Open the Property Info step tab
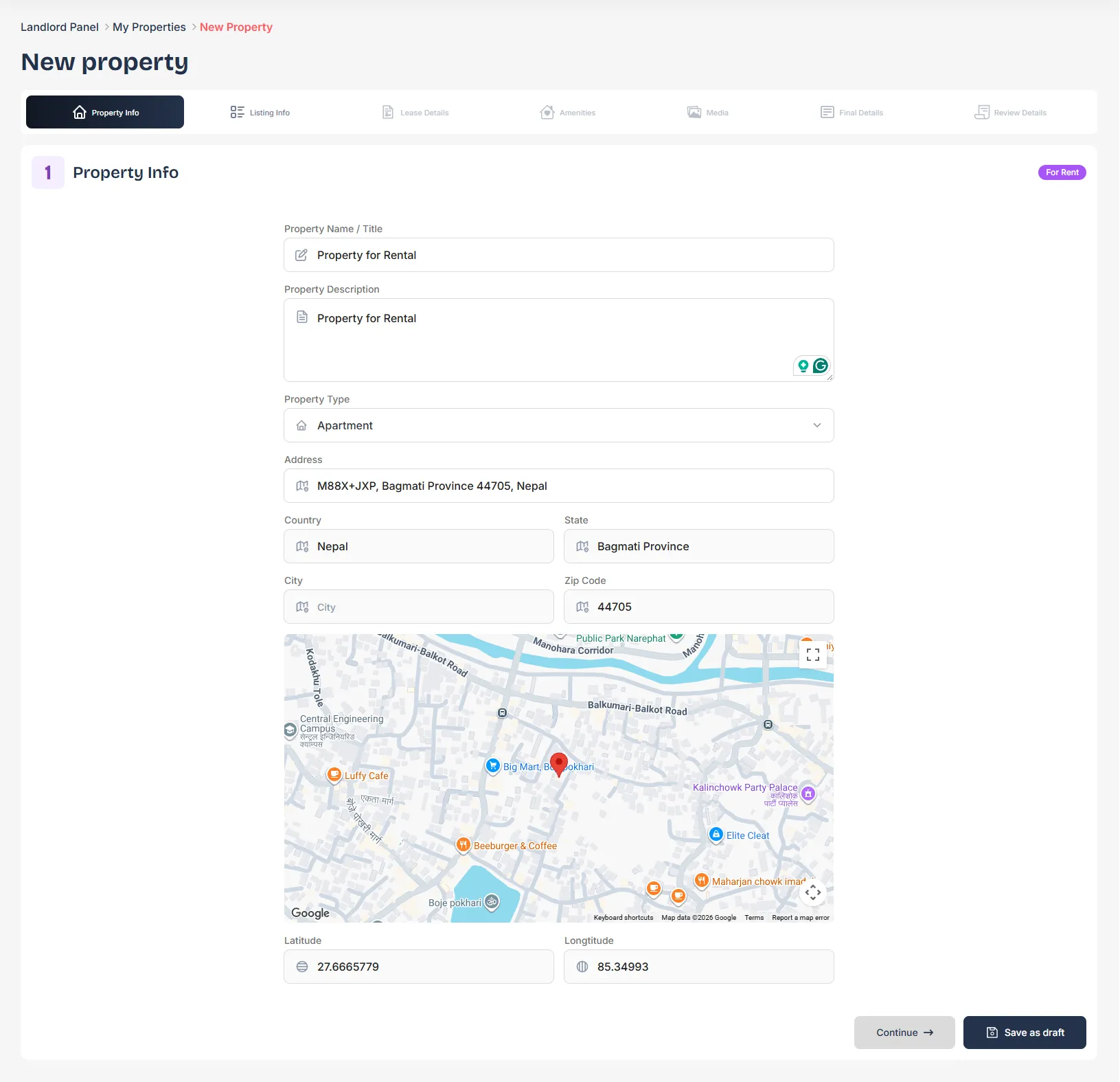This screenshot has width=1120, height=1082. (x=105, y=112)
